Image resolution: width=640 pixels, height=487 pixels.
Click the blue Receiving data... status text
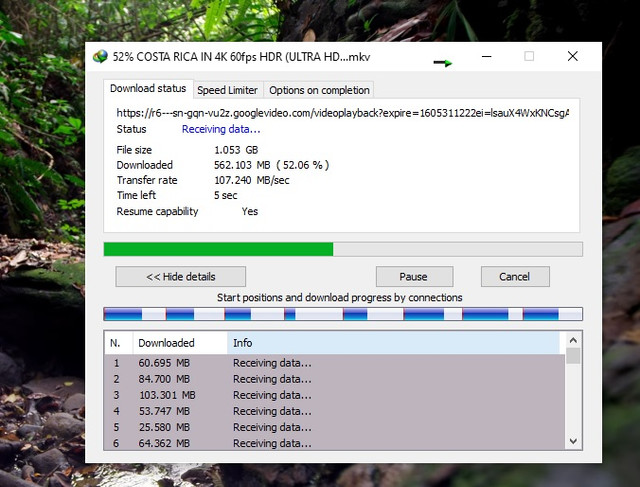(x=221, y=129)
